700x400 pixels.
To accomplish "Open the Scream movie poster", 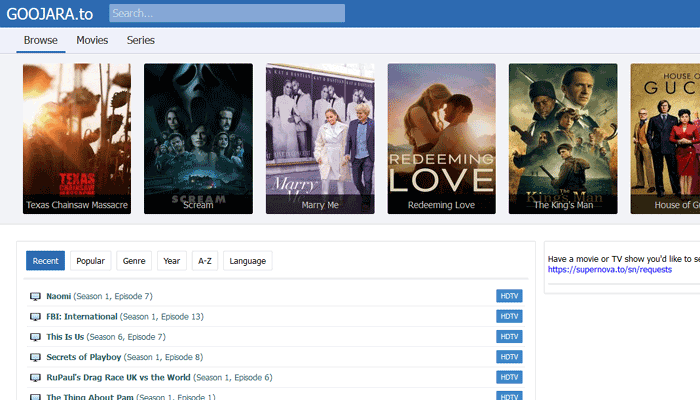I will tap(198, 138).
